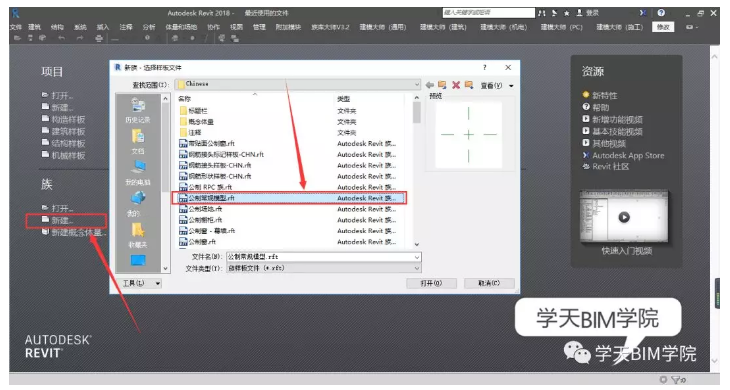Click the 取消(C) button
The height and width of the screenshot is (390, 730).
click(x=489, y=283)
